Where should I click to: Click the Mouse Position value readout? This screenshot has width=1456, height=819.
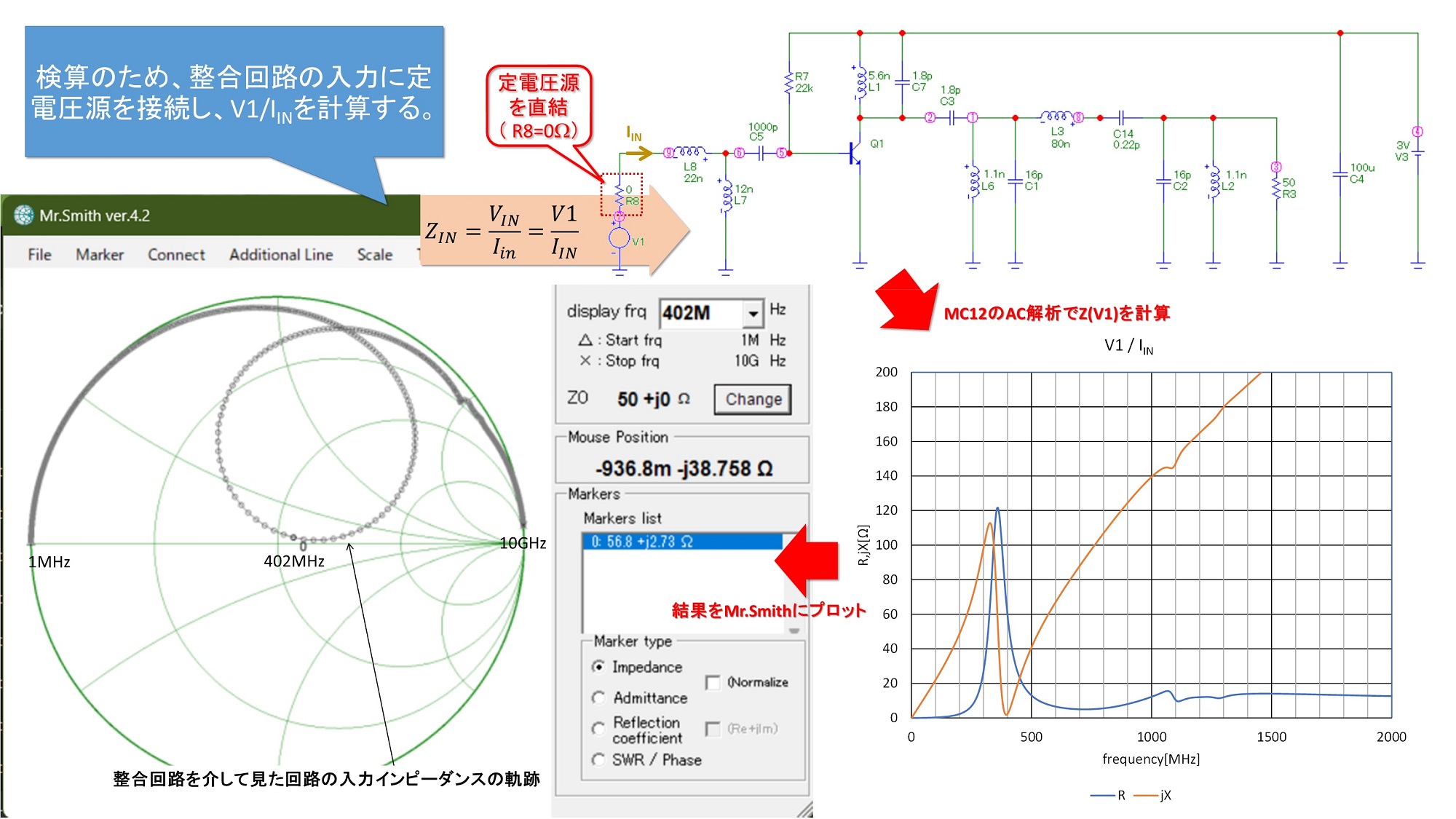pyautogui.click(x=684, y=468)
